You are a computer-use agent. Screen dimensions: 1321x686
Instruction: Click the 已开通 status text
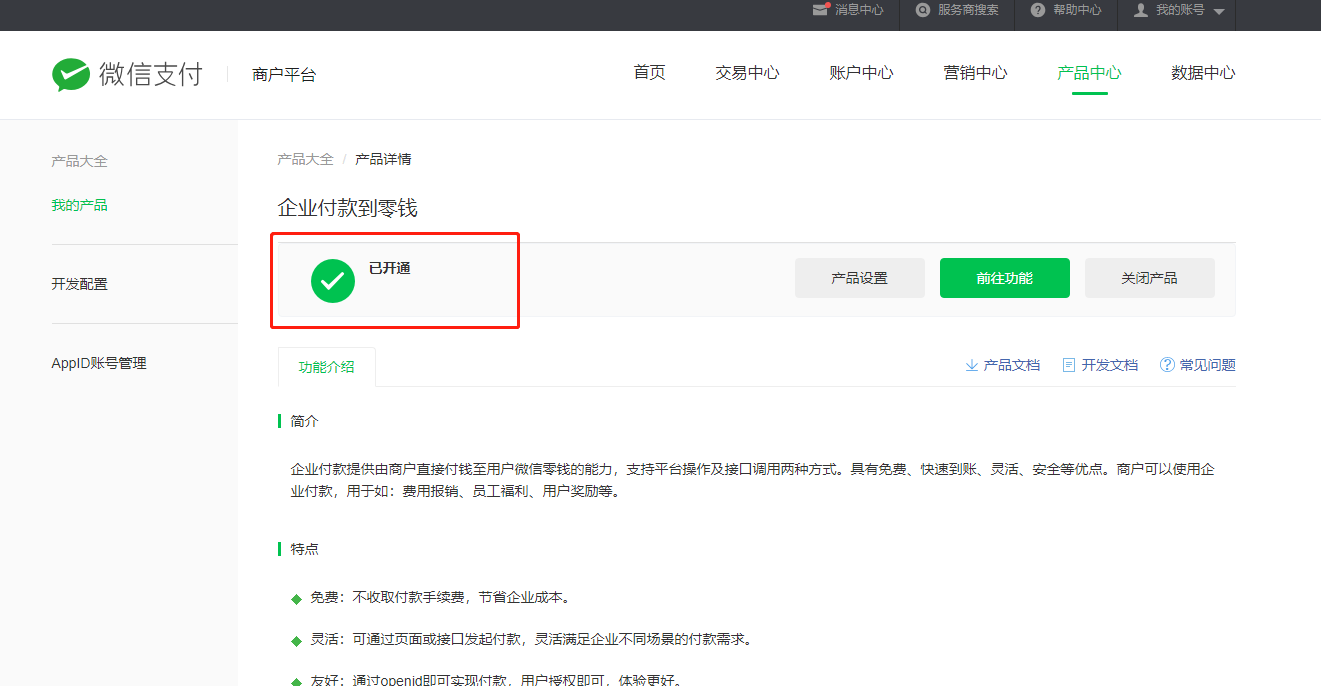tap(390, 268)
